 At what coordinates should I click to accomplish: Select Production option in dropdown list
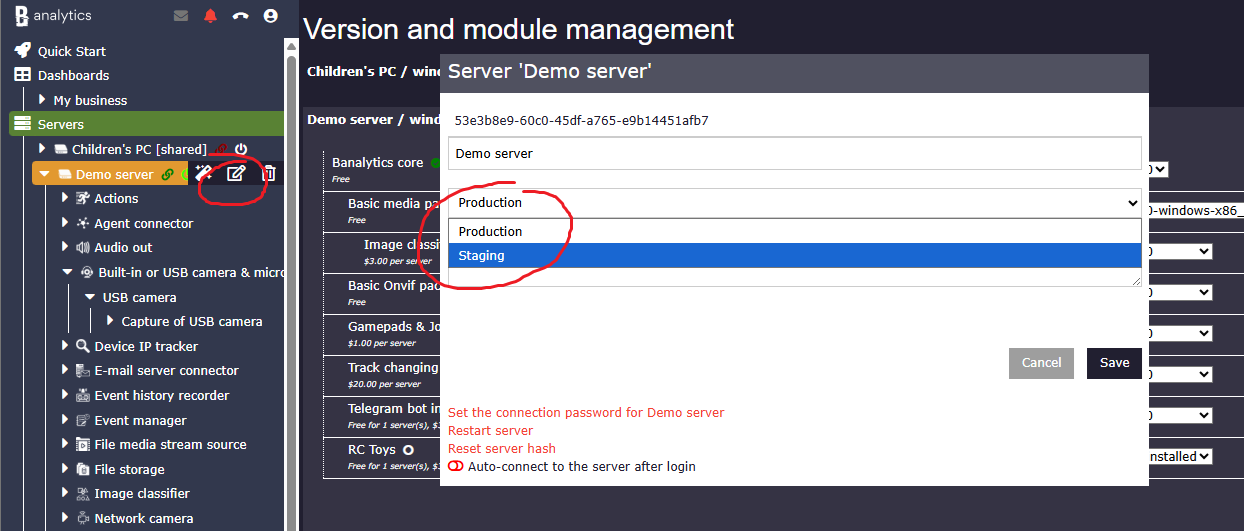pyautogui.click(x=794, y=231)
